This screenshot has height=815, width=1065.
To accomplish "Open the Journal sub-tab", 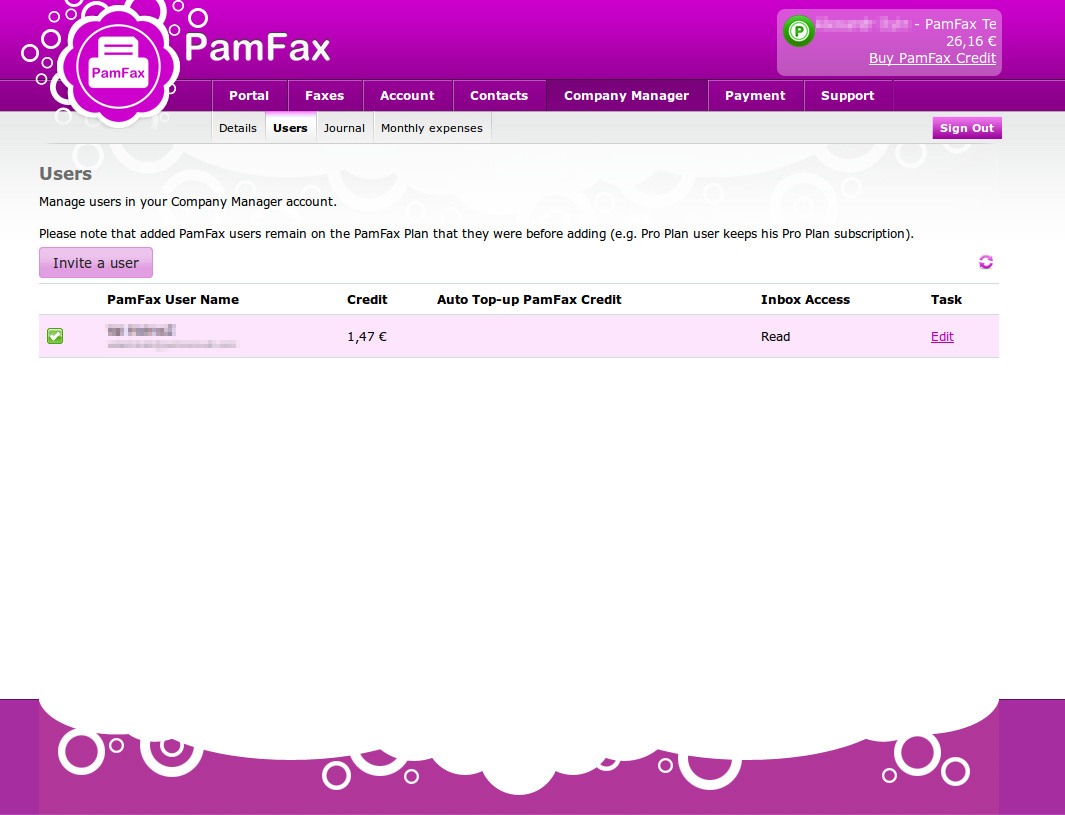I will [344, 127].
